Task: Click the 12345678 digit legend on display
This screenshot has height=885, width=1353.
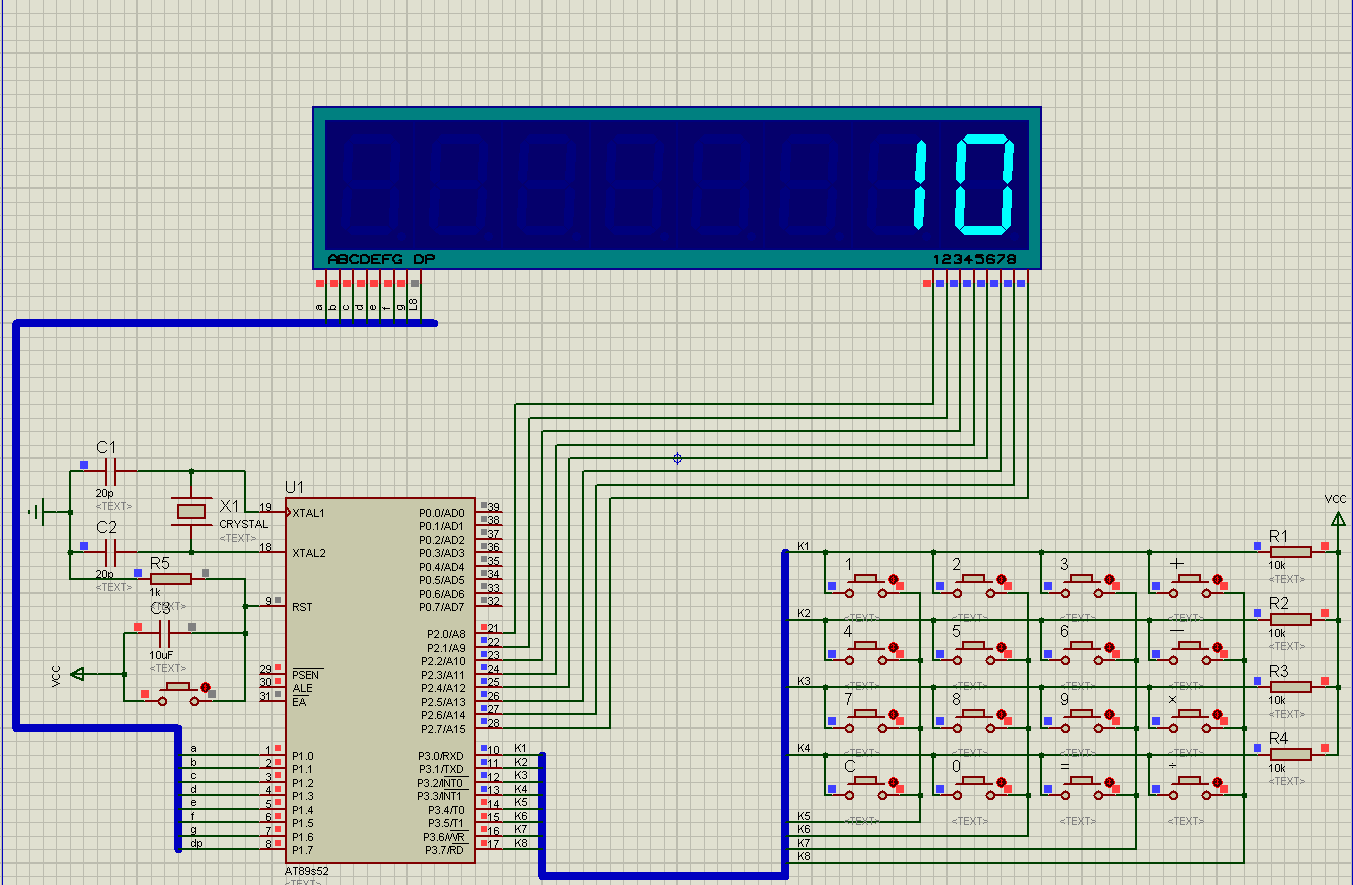Action: tap(974, 259)
